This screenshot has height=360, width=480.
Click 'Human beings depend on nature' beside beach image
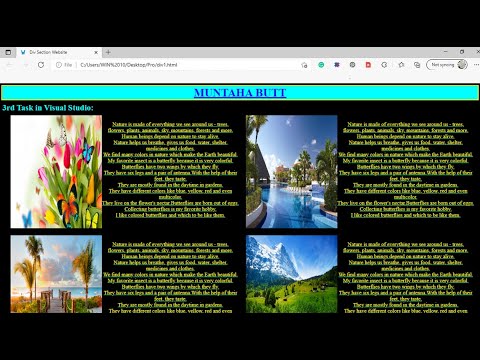[170, 256]
